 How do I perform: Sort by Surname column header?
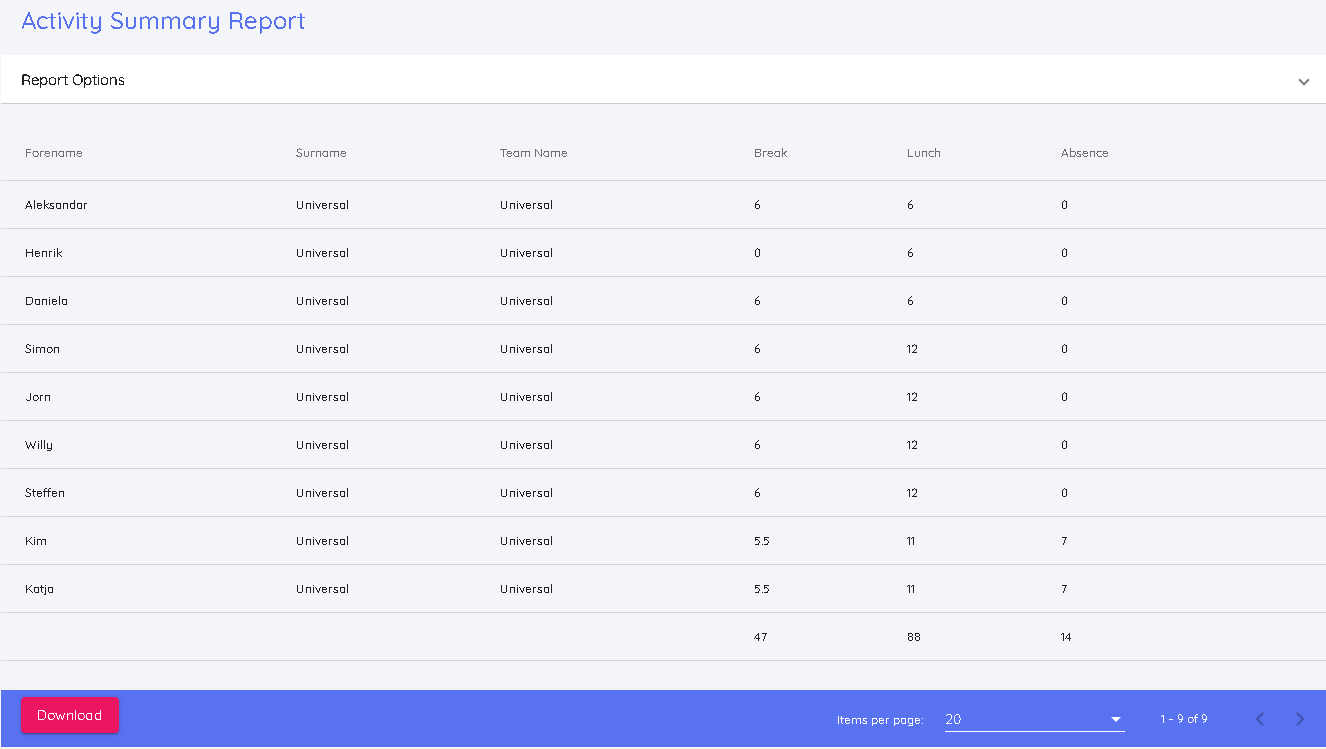[x=321, y=153]
